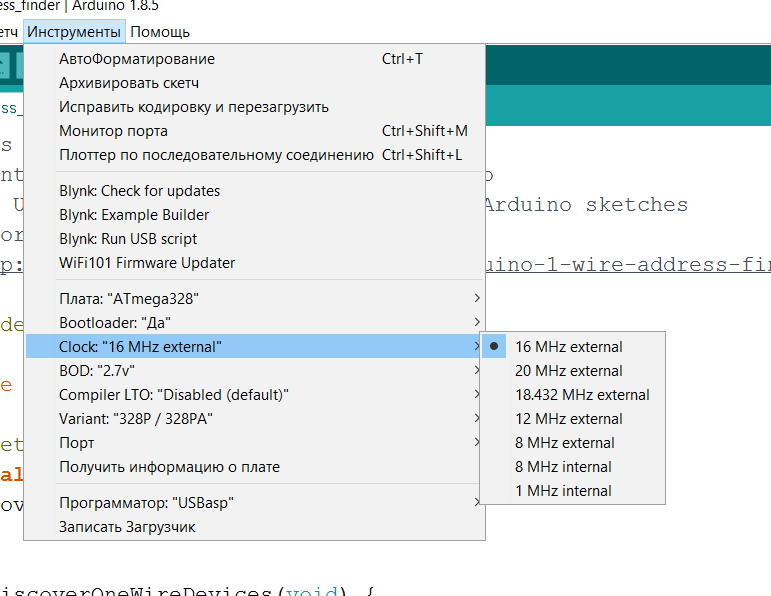This screenshot has width=771, height=596.
Task: Click Получить информацию о плате
Action: click(254, 467)
